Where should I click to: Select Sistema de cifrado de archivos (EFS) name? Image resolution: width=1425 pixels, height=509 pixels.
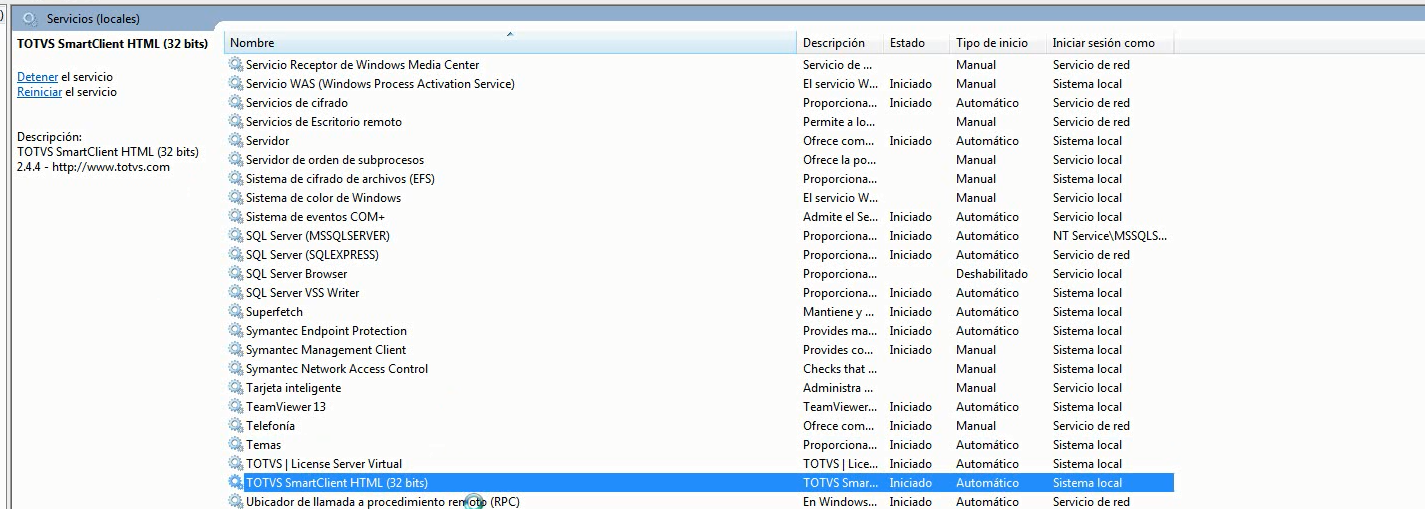coord(340,179)
